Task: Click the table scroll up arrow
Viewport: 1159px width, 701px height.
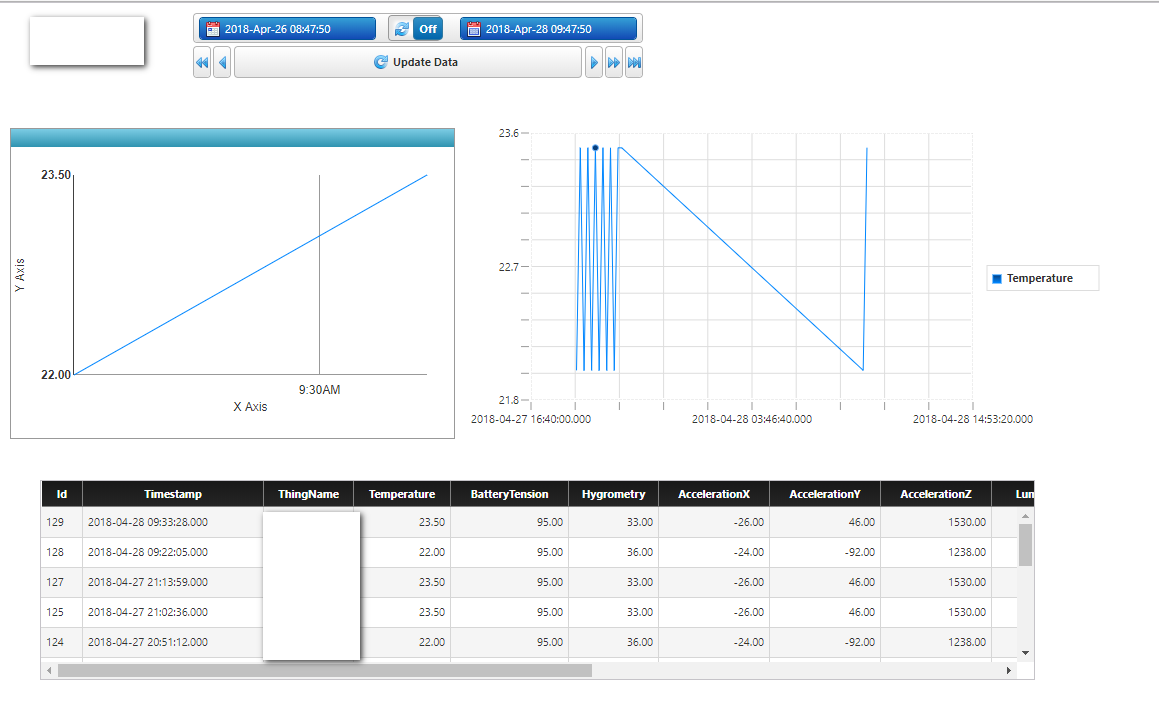Action: (1025, 515)
